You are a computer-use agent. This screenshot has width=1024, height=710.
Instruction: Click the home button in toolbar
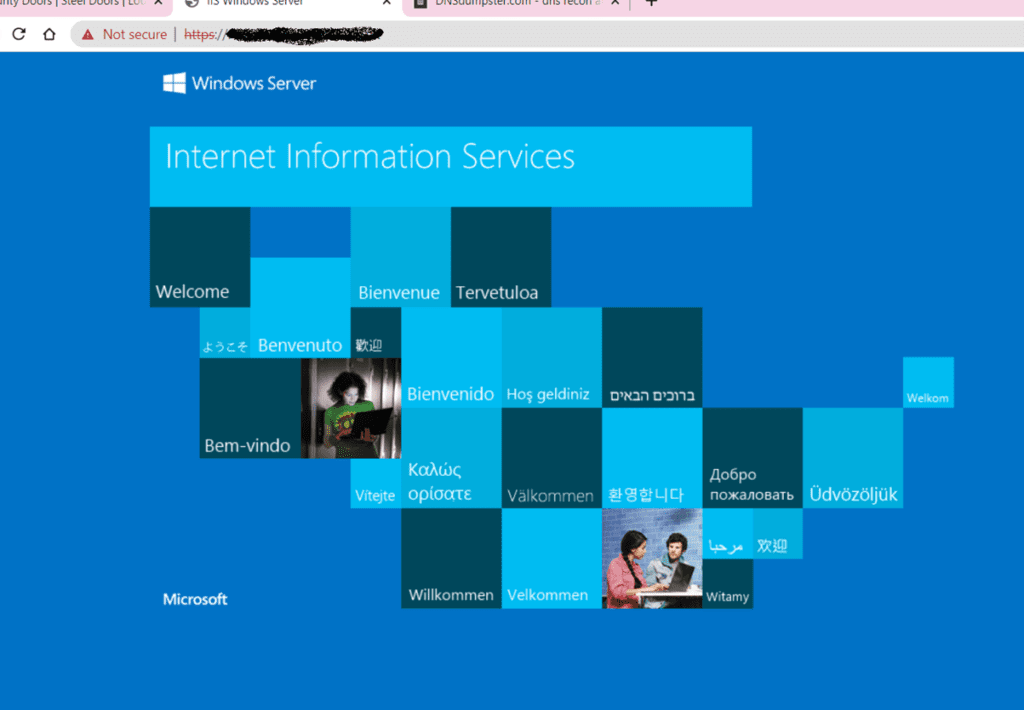[49, 34]
